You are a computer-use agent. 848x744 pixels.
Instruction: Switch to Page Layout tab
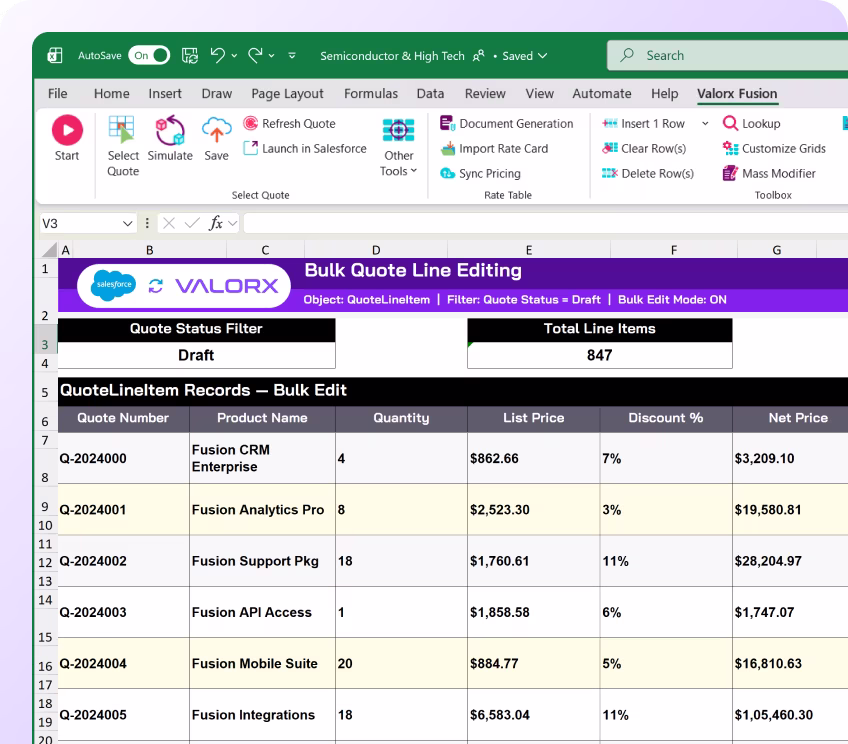click(x=287, y=94)
